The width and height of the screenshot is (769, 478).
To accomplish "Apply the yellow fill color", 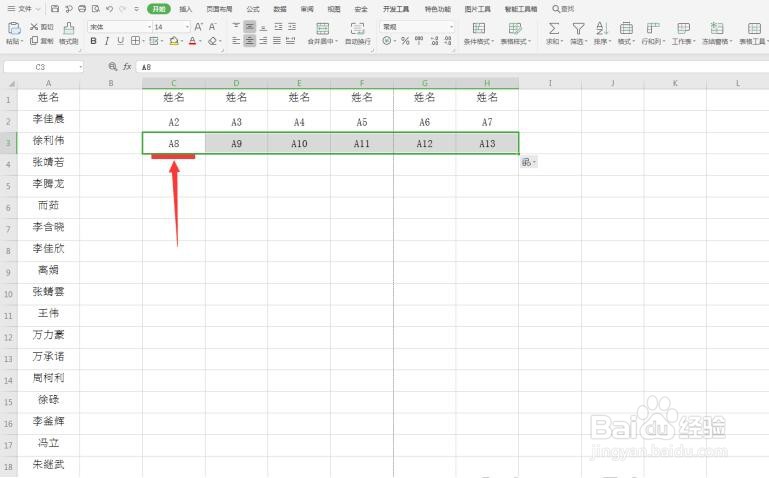I will click(174, 41).
